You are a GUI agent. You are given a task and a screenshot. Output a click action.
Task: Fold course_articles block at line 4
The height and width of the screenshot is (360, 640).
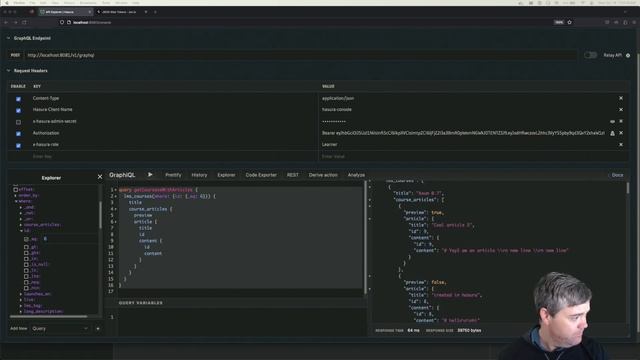click(x=116, y=209)
